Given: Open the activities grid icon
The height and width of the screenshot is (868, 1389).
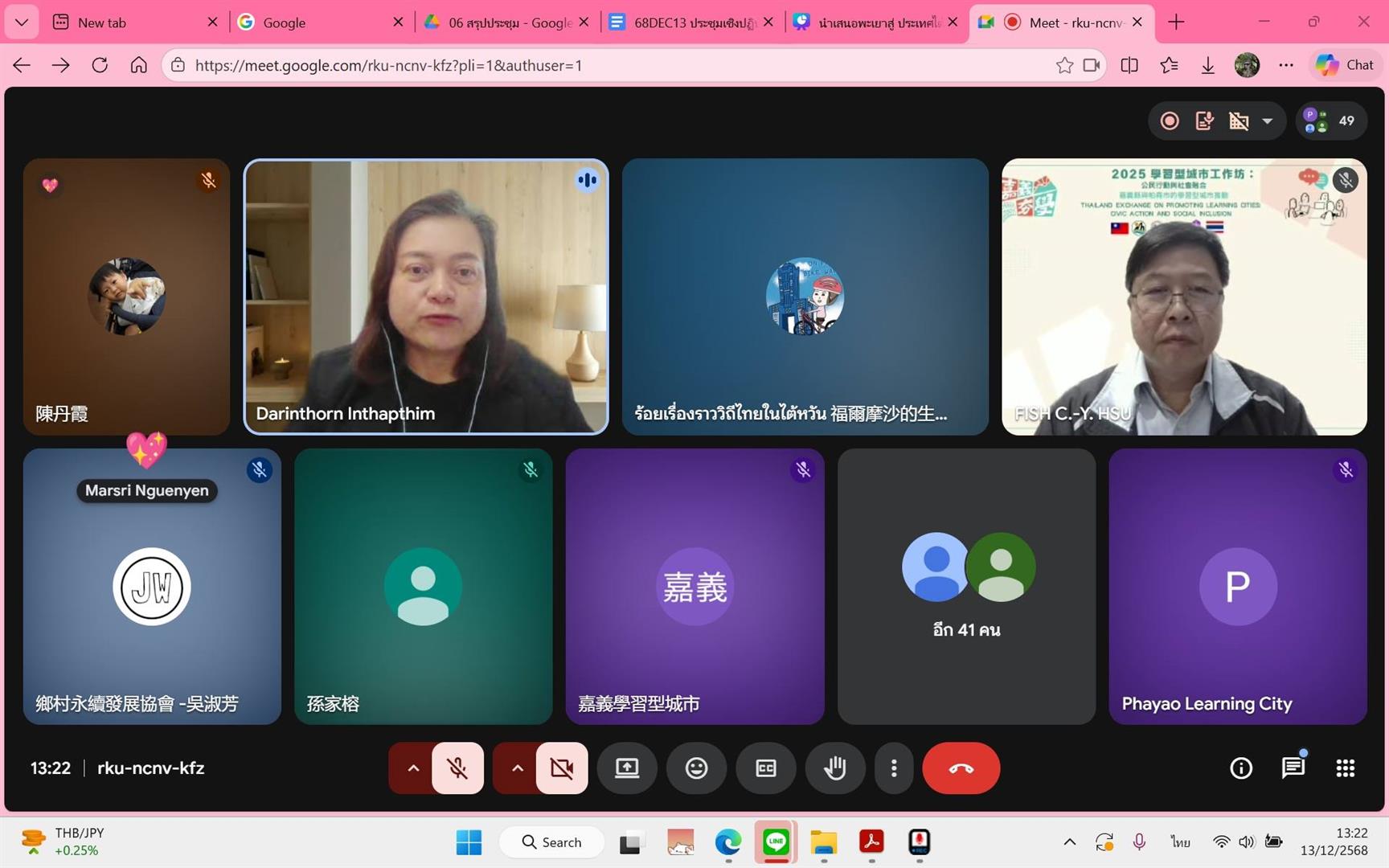Looking at the screenshot, I should (1345, 768).
